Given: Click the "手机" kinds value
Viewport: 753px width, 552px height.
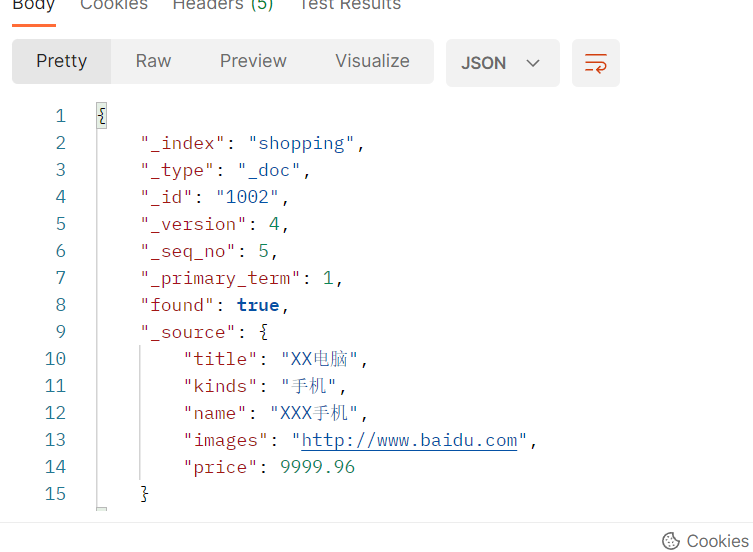Looking at the screenshot, I should [309, 386].
